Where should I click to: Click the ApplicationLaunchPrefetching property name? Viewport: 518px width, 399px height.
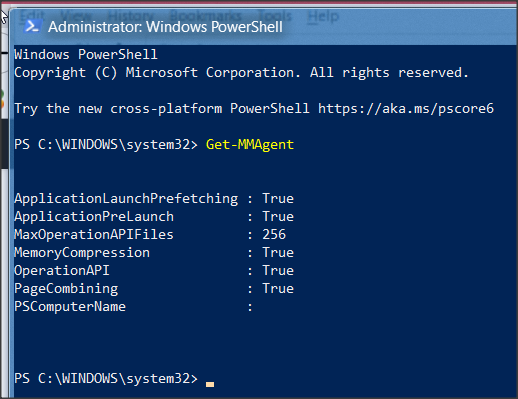(x=126, y=199)
